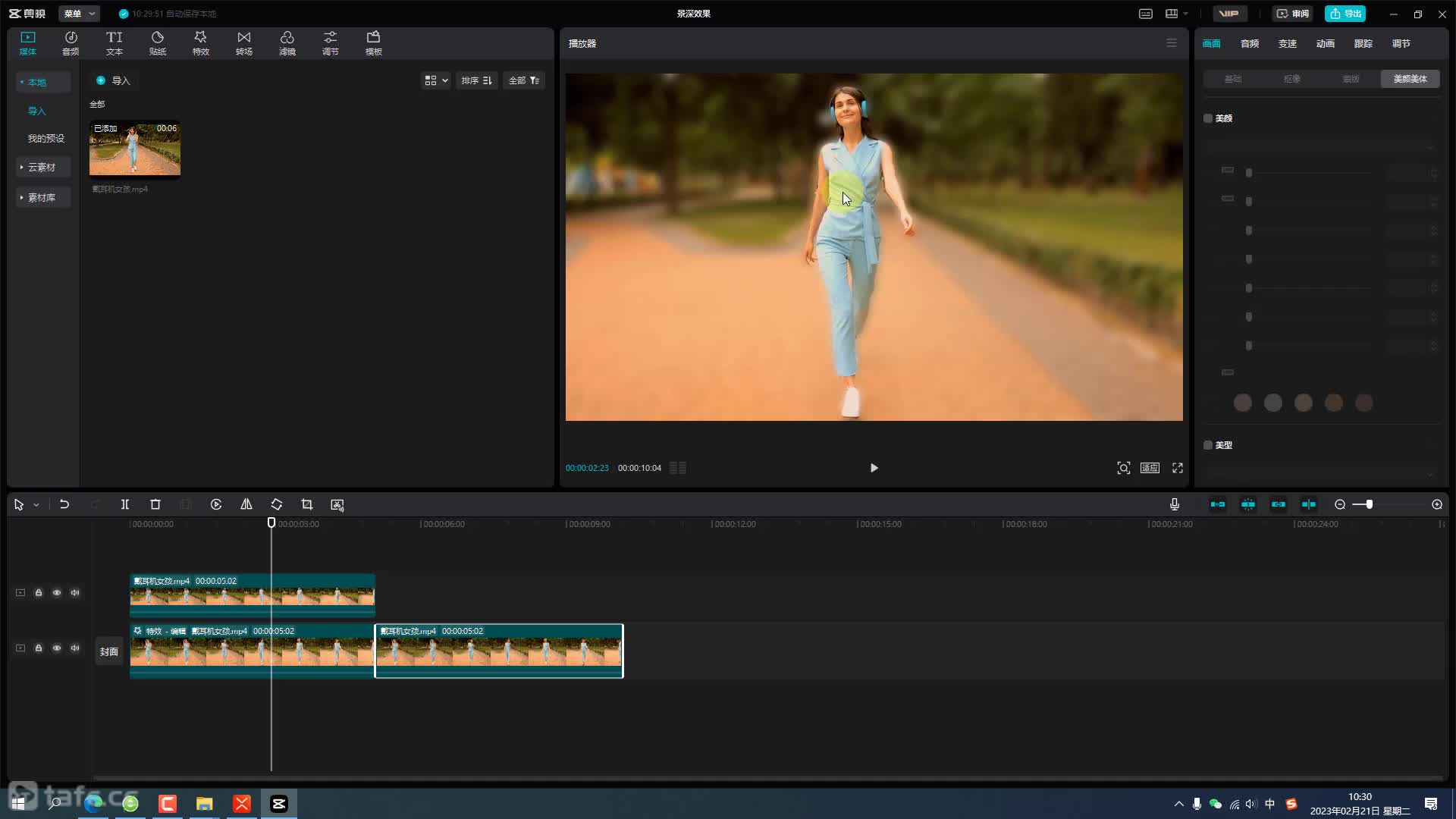Expand the 素材库 material library section
The image size is (1456, 819).
point(43,197)
